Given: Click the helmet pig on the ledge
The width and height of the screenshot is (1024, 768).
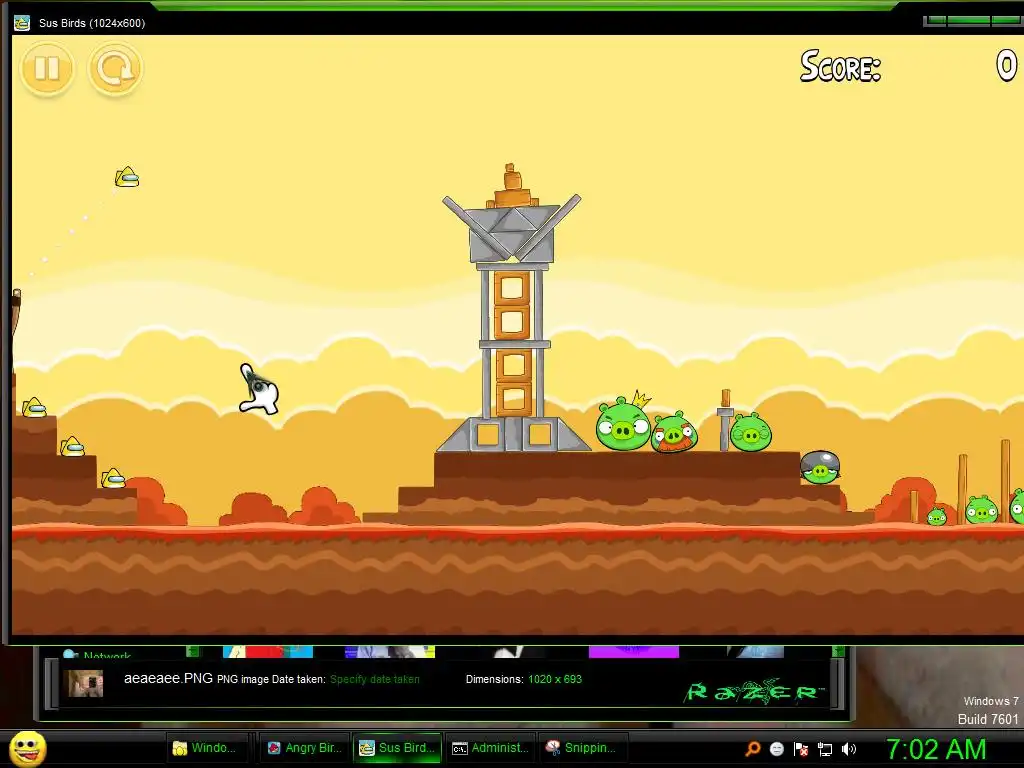Looking at the screenshot, I should [x=820, y=467].
